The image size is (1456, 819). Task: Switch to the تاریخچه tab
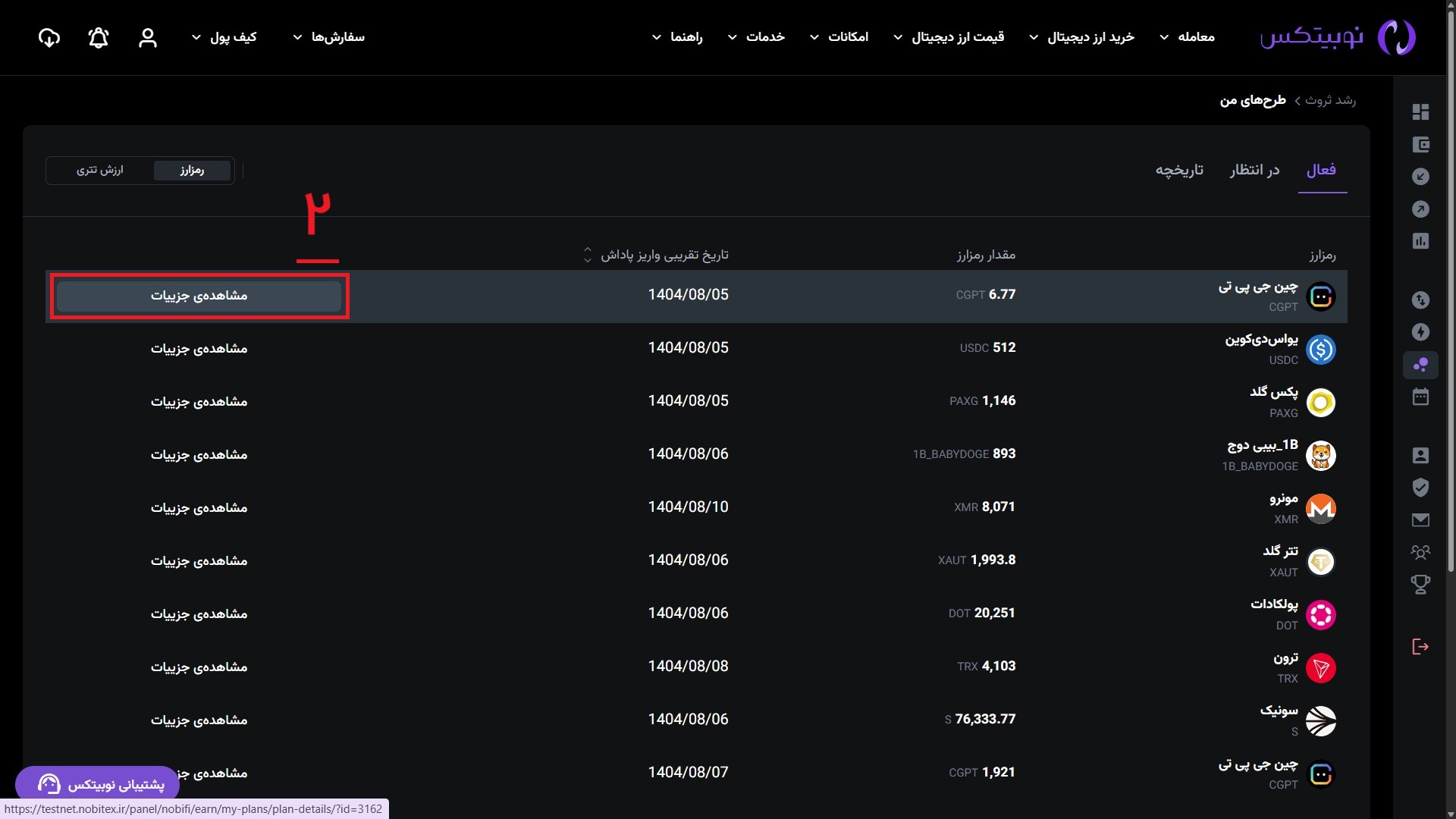[1179, 170]
